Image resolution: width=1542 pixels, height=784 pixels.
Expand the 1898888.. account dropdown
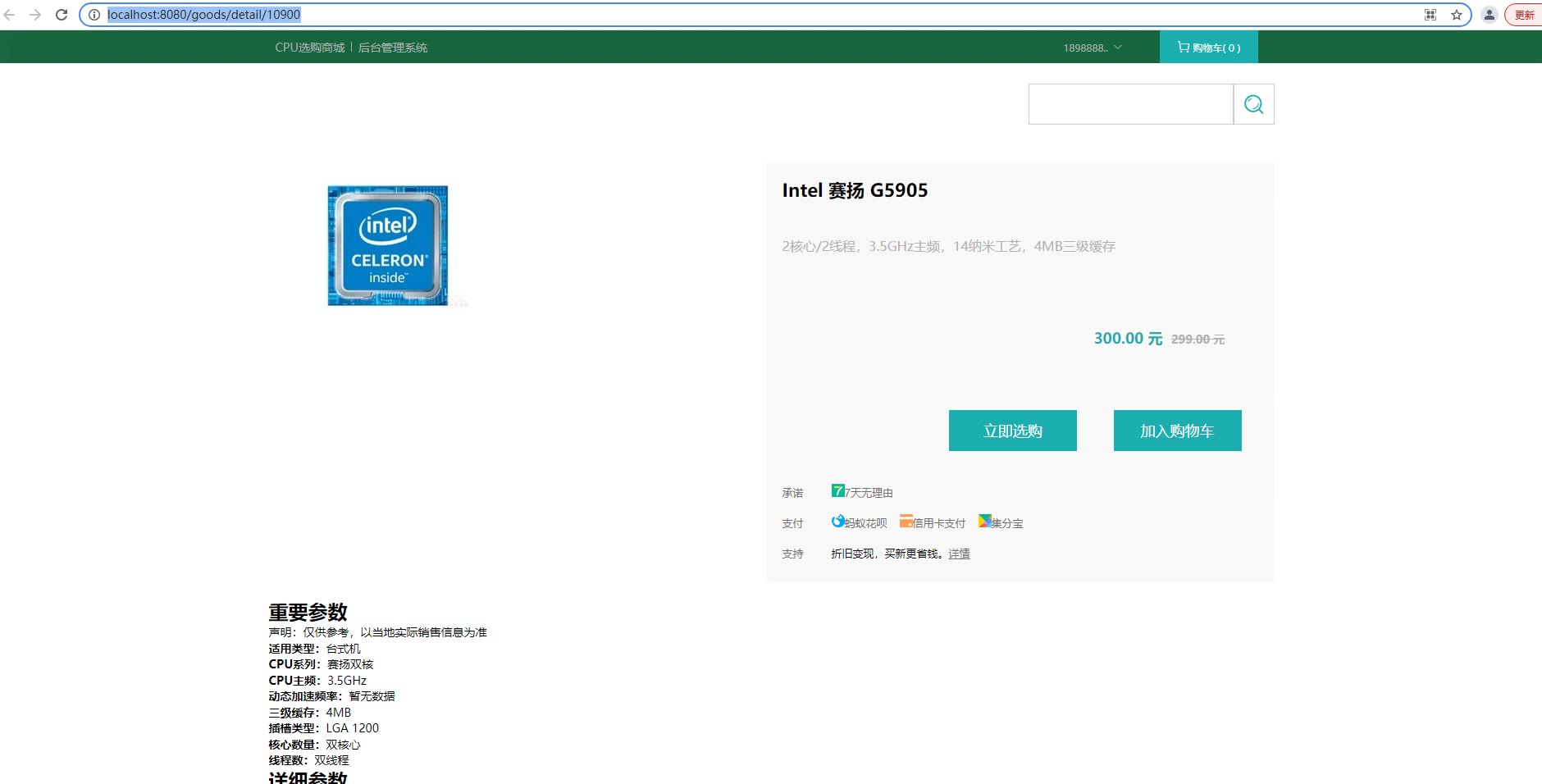[1093, 48]
